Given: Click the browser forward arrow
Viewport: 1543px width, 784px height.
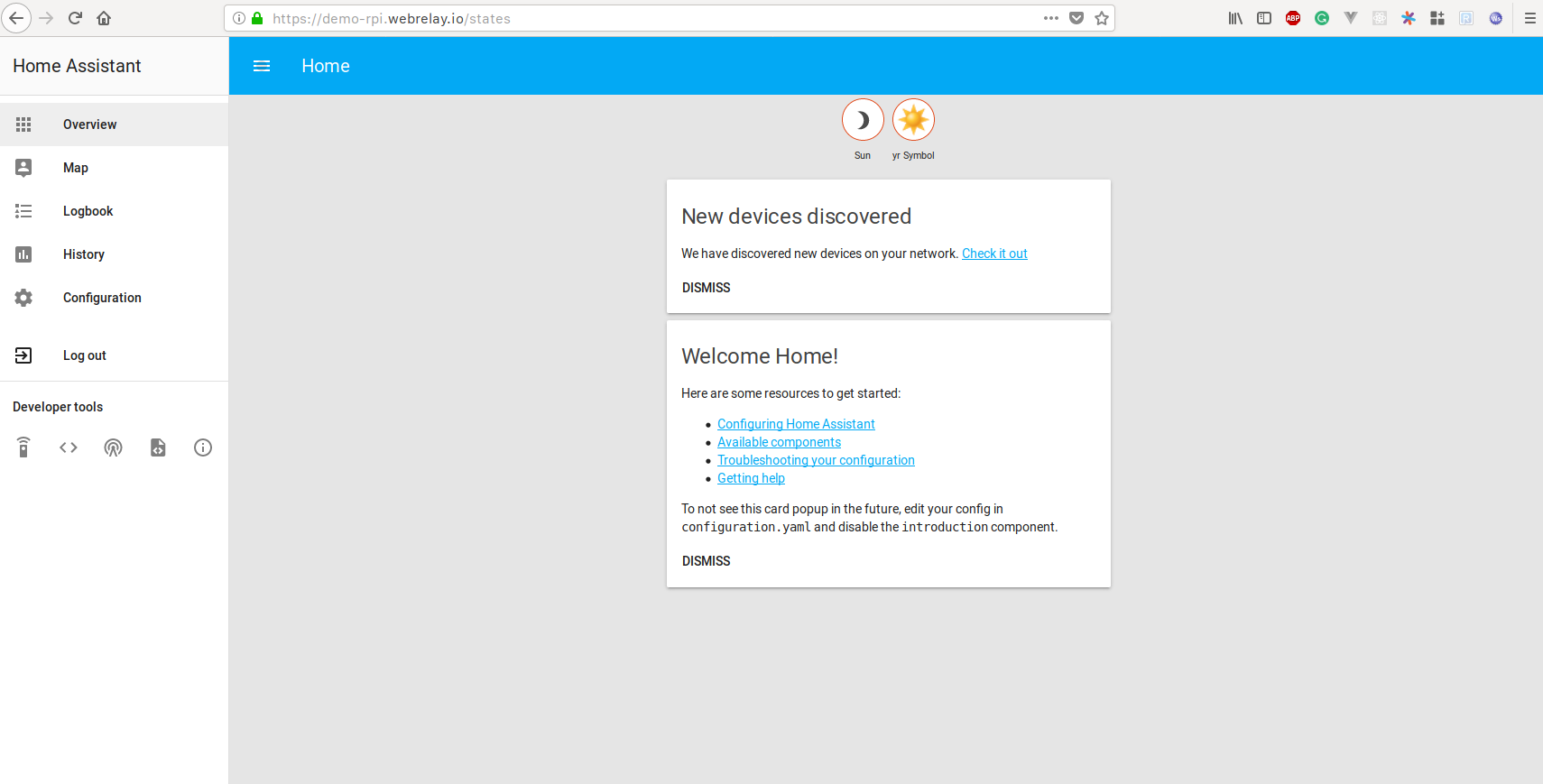Looking at the screenshot, I should click(x=46, y=18).
